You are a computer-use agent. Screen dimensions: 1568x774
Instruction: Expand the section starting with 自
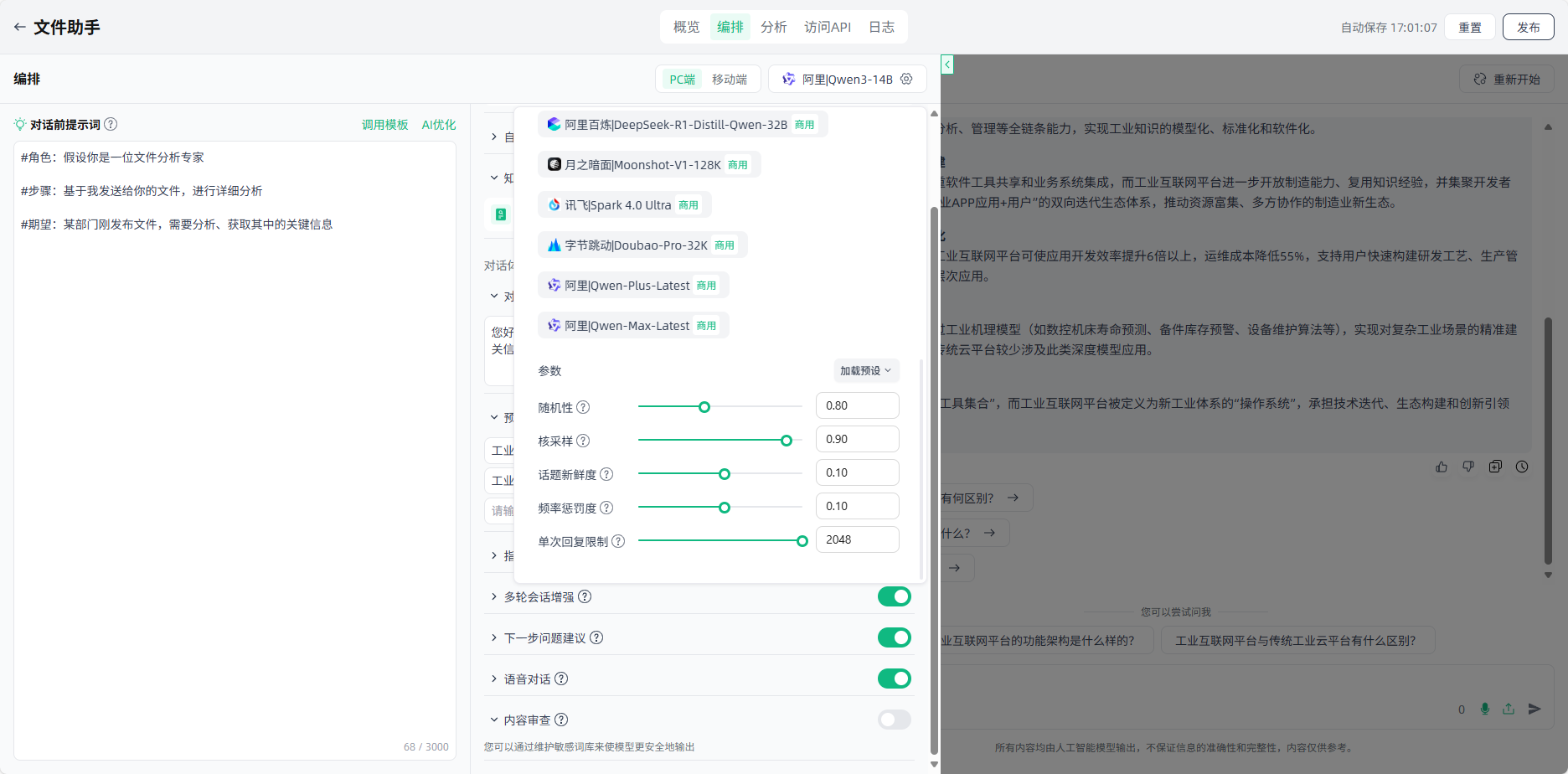tap(494, 137)
